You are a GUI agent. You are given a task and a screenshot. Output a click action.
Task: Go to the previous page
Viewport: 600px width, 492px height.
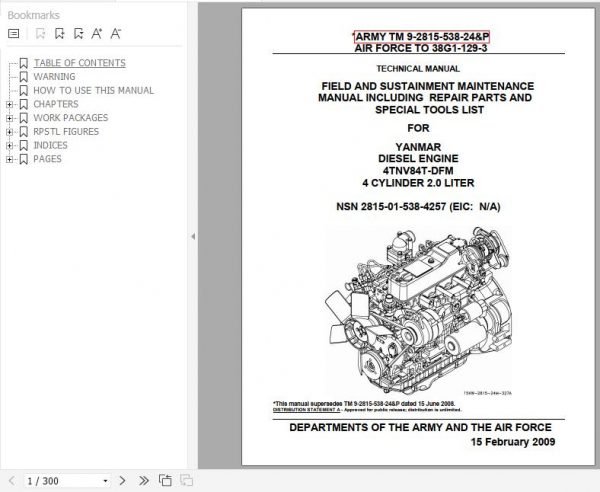click(x=12, y=481)
